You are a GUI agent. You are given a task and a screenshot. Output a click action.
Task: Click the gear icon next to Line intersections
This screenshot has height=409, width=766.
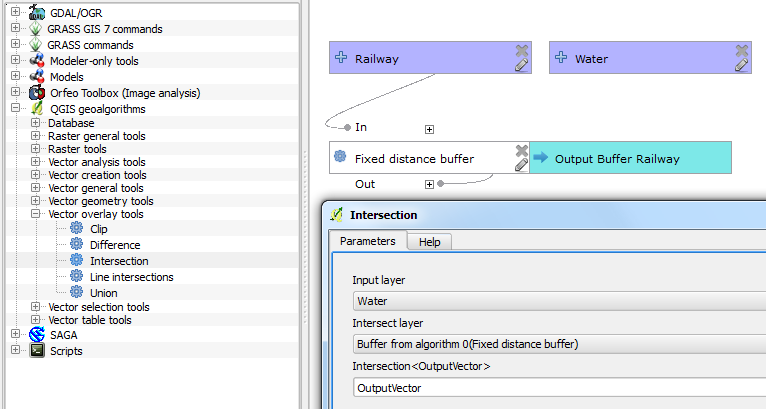tap(77, 276)
